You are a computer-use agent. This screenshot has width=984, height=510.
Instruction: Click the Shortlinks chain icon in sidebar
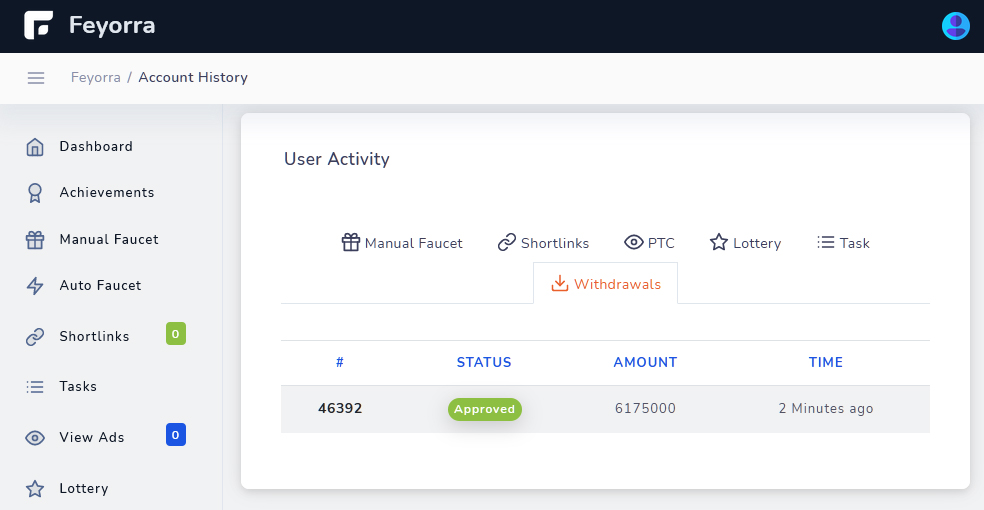pos(35,337)
